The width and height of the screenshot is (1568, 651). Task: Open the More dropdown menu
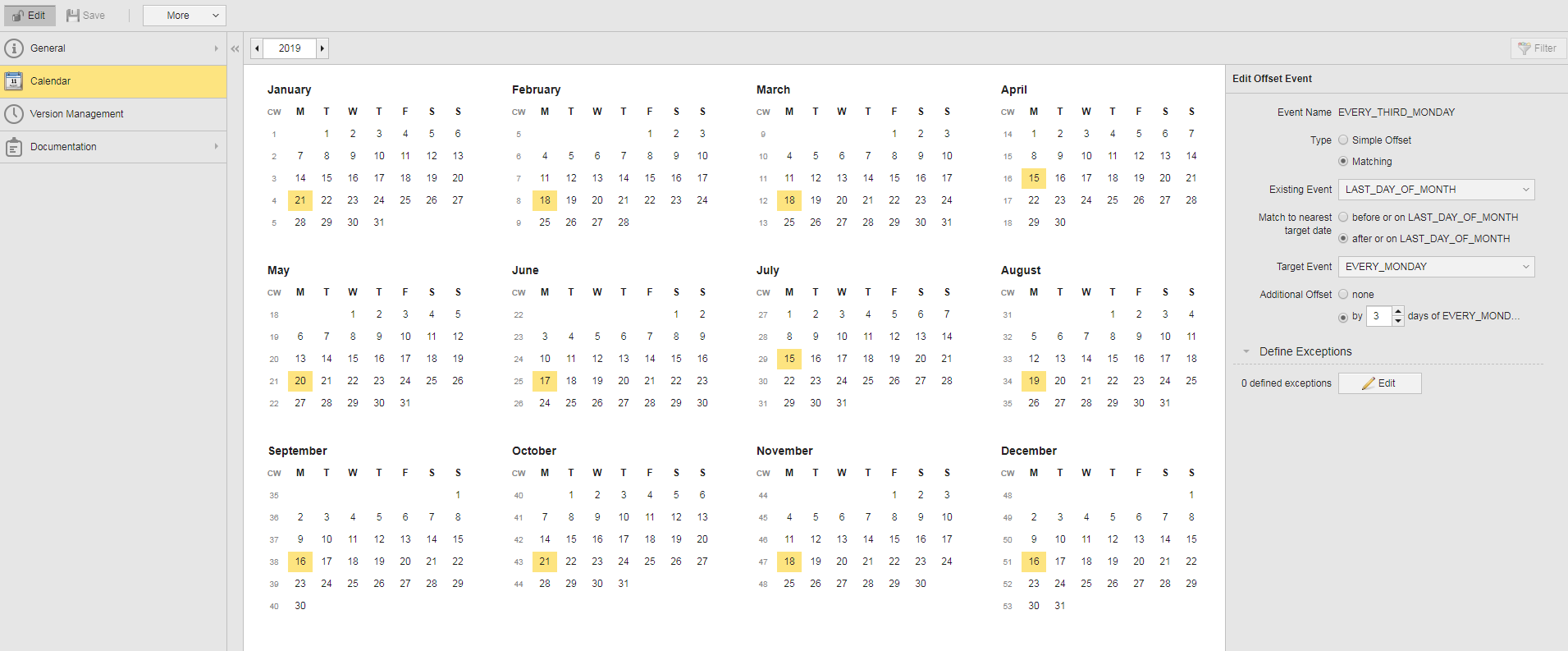coord(184,16)
